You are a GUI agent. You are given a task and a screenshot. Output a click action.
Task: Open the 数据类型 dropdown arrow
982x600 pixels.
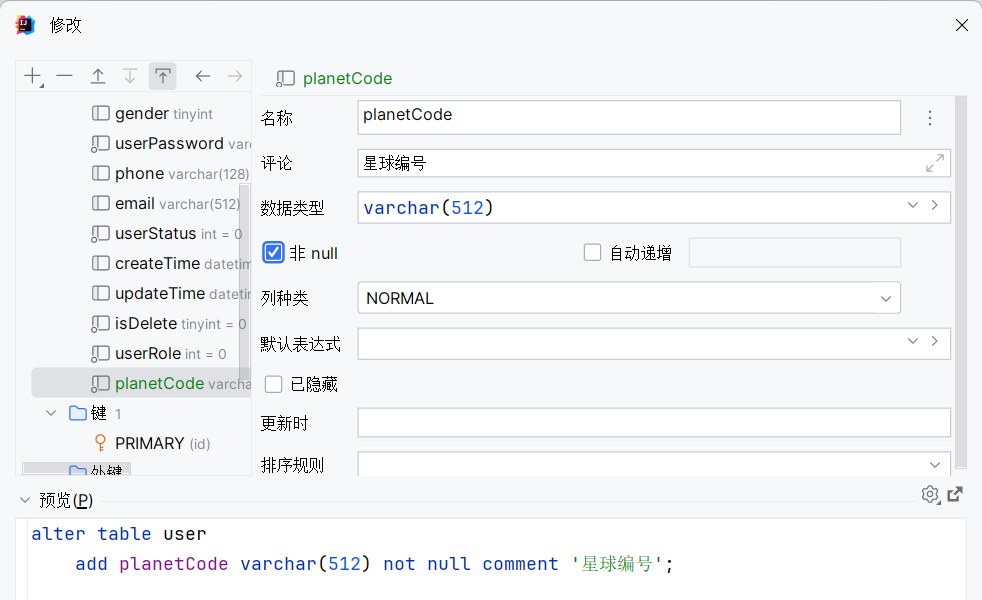(913, 206)
